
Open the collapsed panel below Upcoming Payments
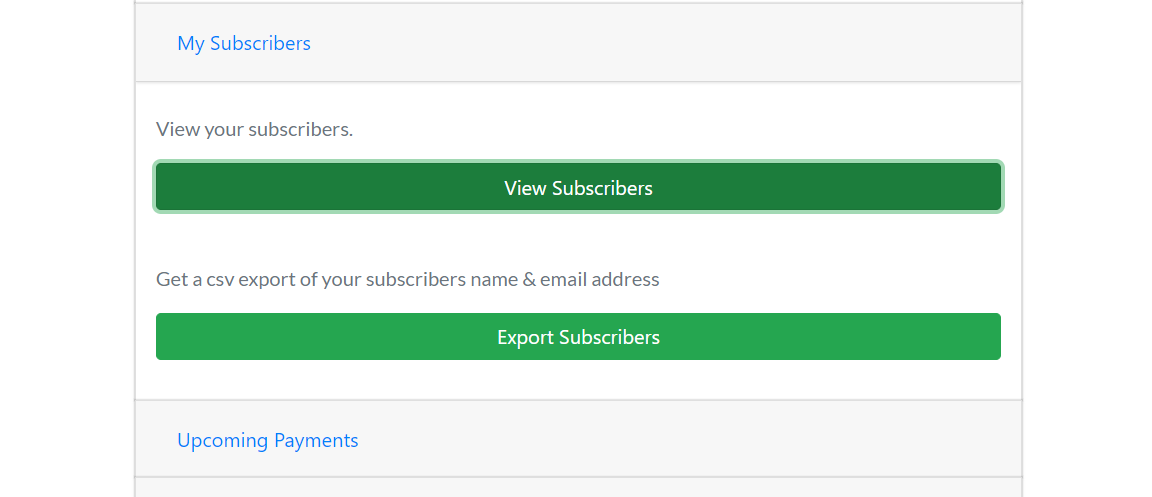[578, 487]
